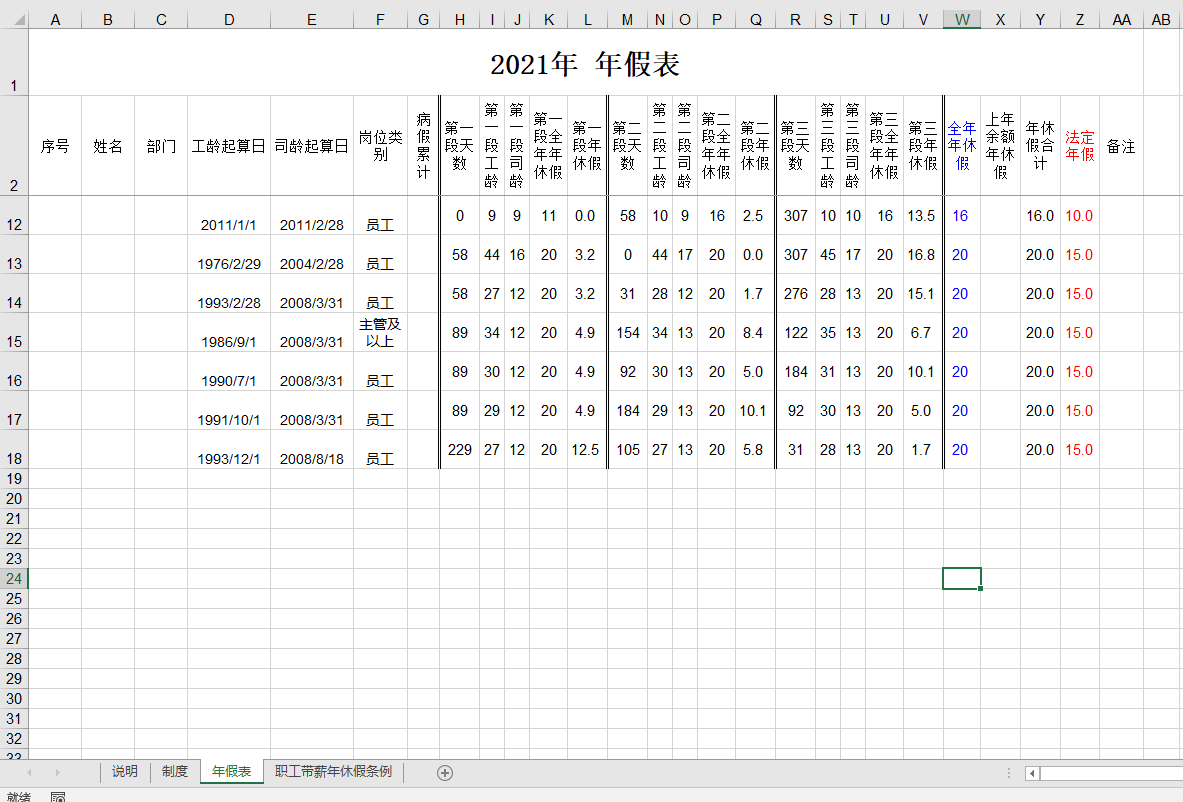Click the 备注 header cell
The width and height of the screenshot is (1183, 802).
tap(1121, 146)
